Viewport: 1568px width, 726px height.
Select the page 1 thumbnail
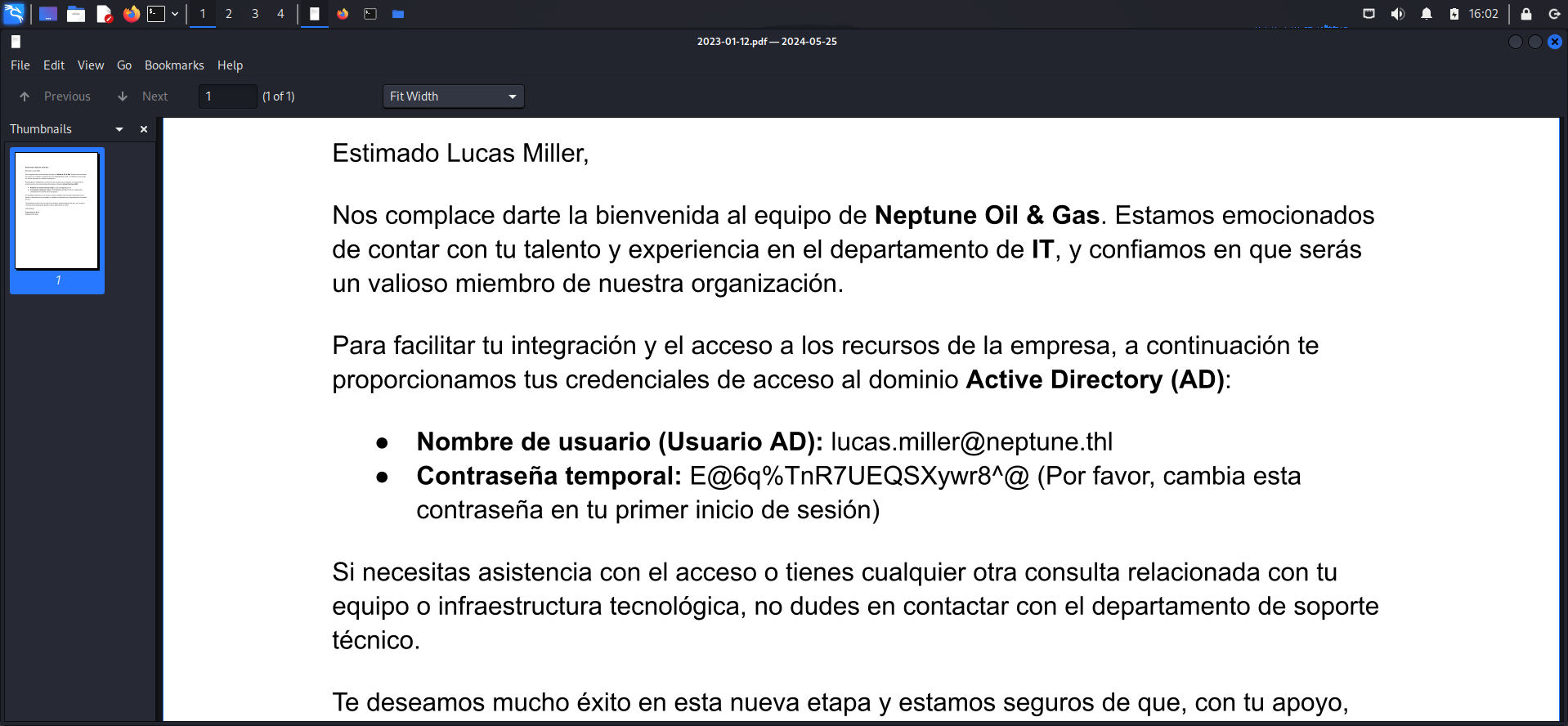pos(57,220)
